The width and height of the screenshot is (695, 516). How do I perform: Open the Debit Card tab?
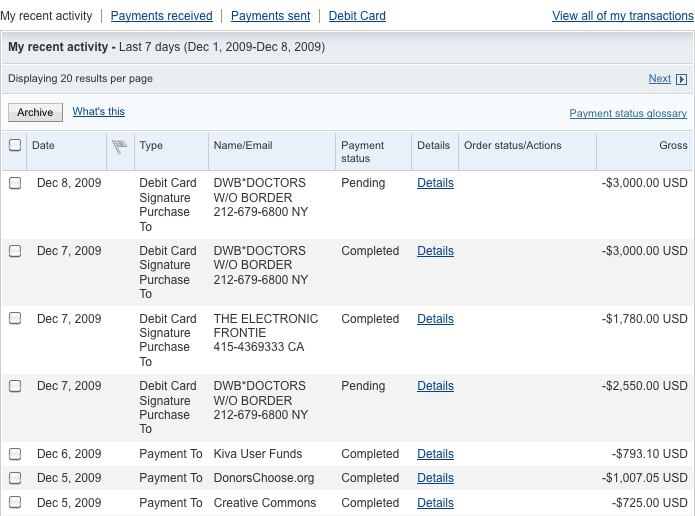pos(357,16)
